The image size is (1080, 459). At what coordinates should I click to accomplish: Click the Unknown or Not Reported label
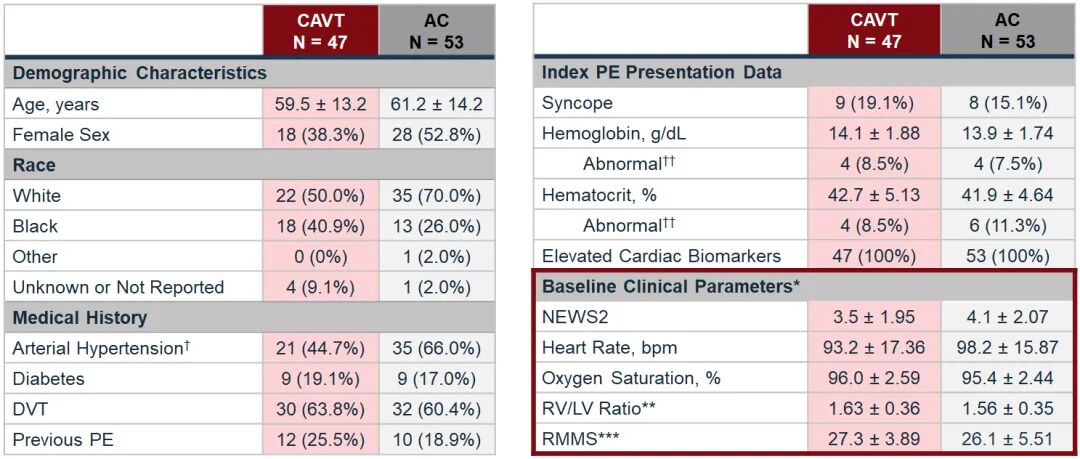coord(118,287)
